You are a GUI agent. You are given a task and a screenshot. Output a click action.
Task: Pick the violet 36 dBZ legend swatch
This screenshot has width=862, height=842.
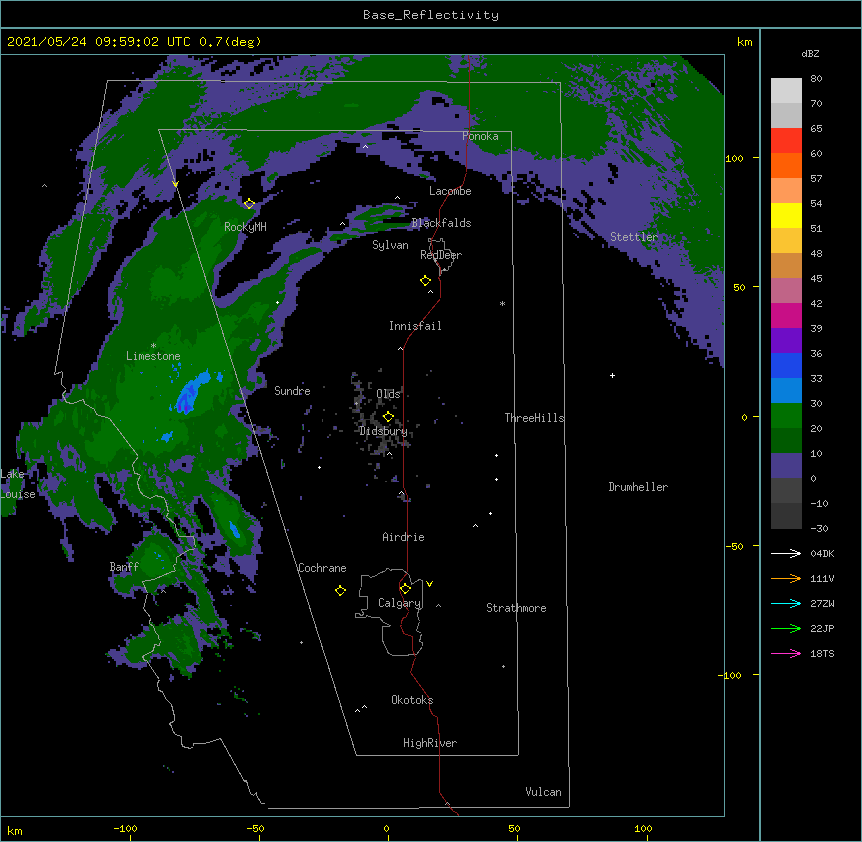[x=786, y=341]
